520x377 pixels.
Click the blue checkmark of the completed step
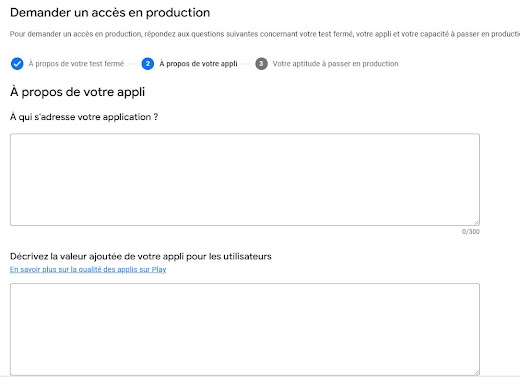[17, 64]
